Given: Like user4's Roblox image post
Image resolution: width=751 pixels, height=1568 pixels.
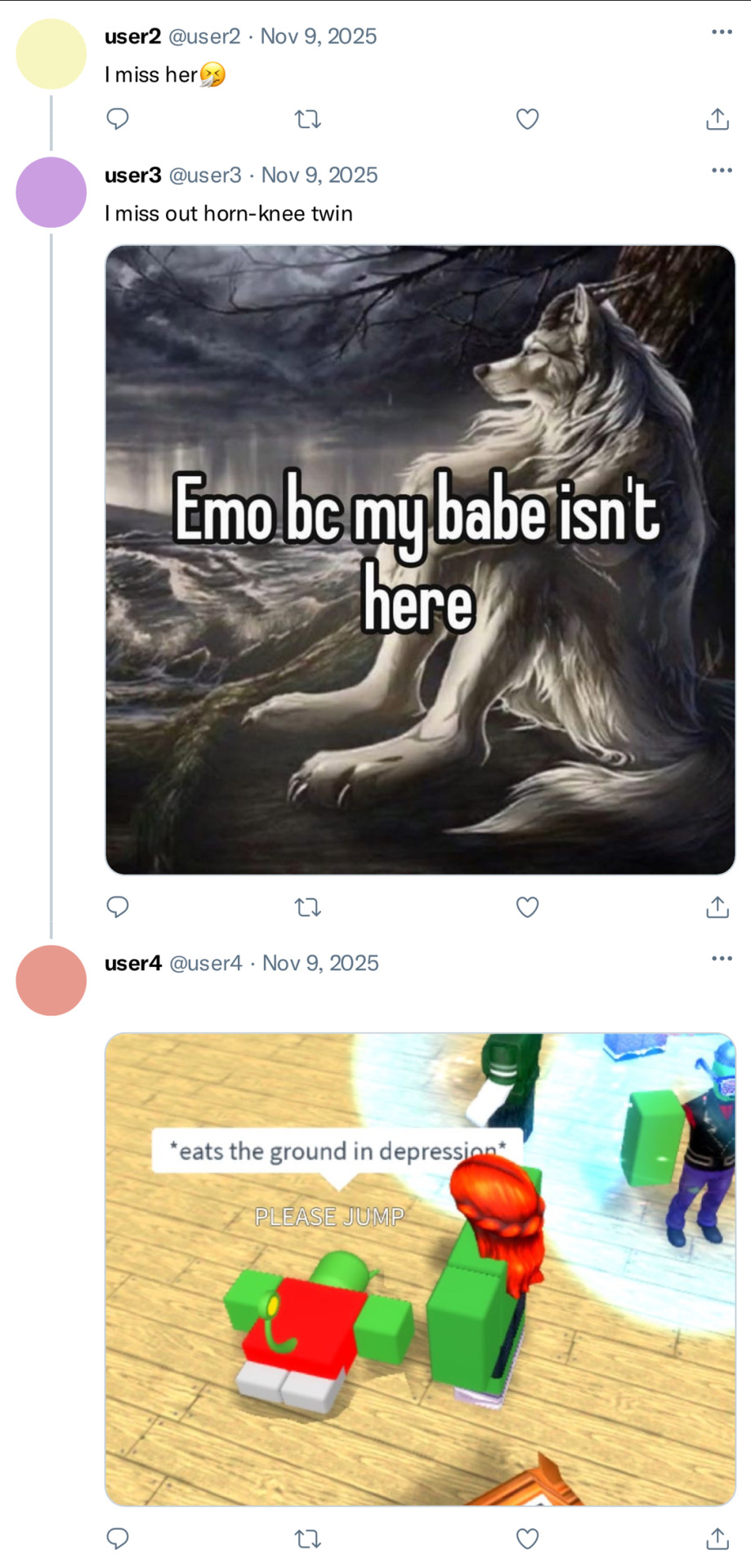Looking at the screenshot, I should coord(527,1539).
